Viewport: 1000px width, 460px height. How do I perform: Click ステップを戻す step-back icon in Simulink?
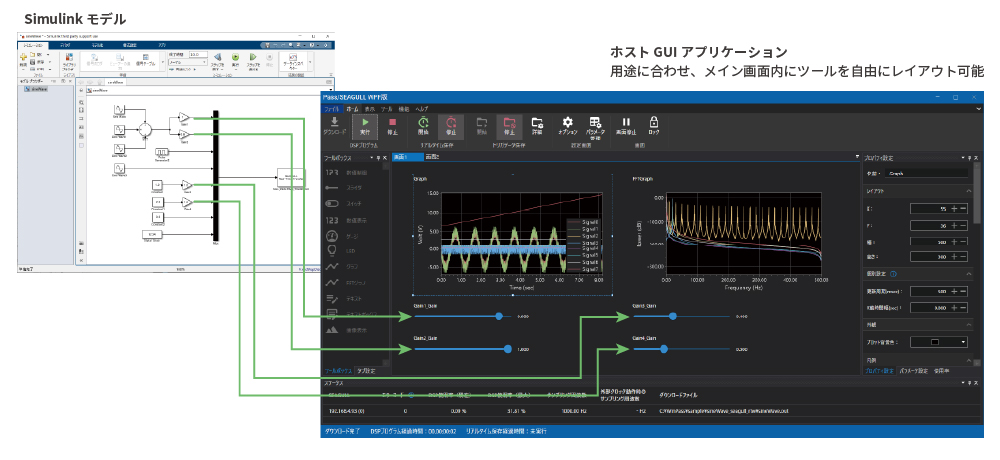click(217, 57)
